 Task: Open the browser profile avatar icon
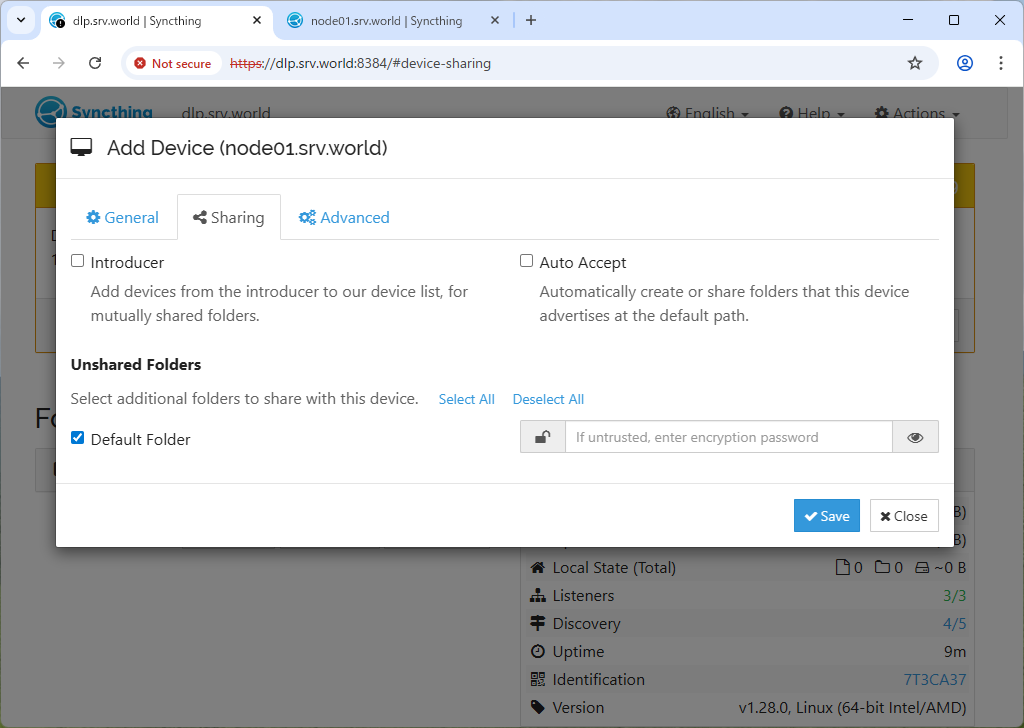point(964,63)
